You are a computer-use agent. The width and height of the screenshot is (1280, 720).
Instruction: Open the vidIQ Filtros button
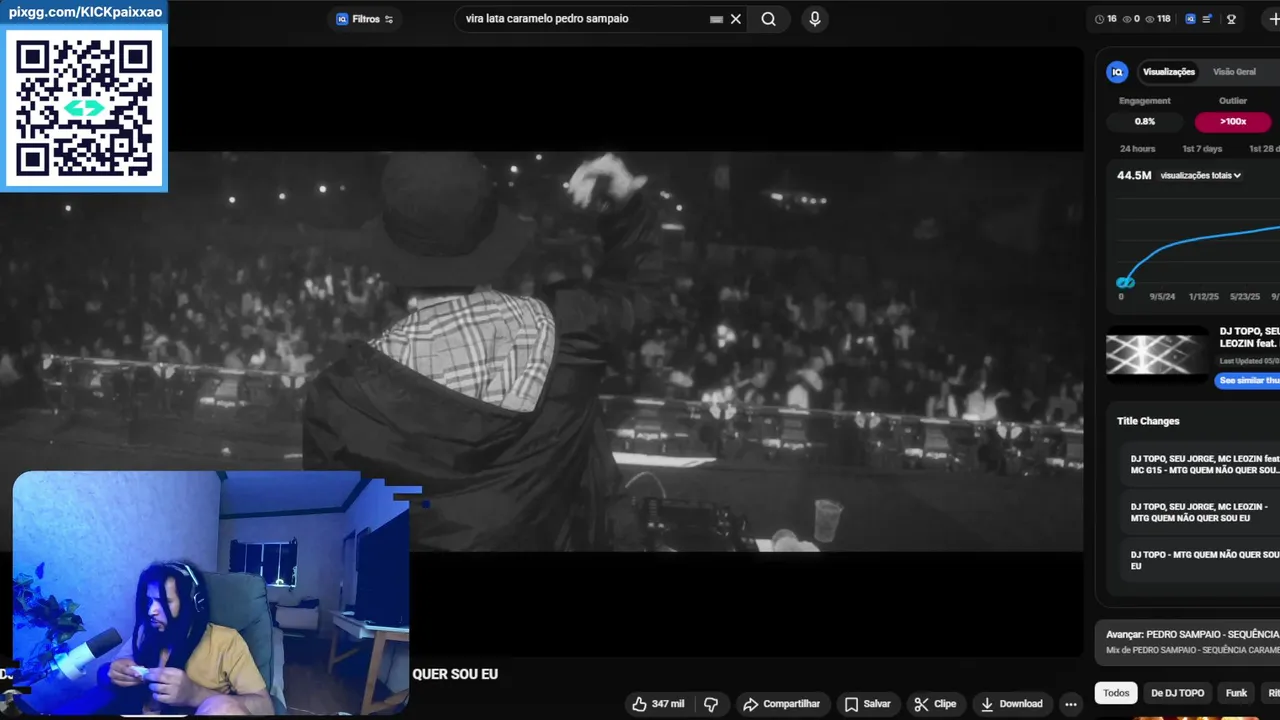[x=365, y=19]
